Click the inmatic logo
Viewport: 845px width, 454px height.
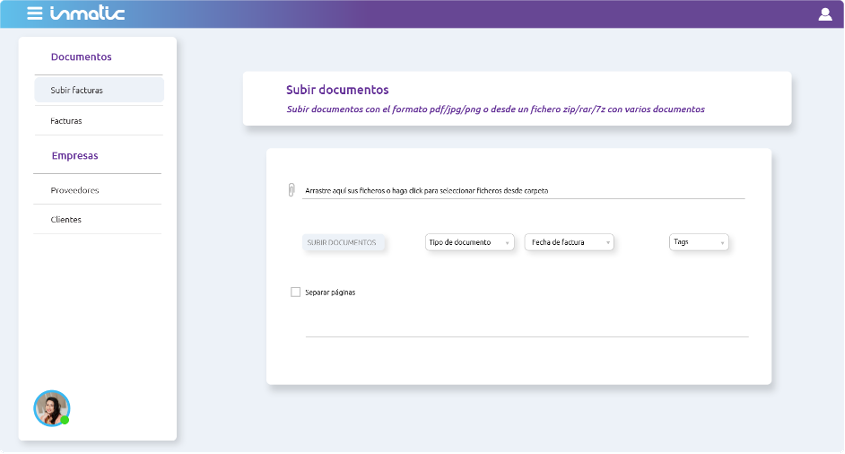click(88, 14)
